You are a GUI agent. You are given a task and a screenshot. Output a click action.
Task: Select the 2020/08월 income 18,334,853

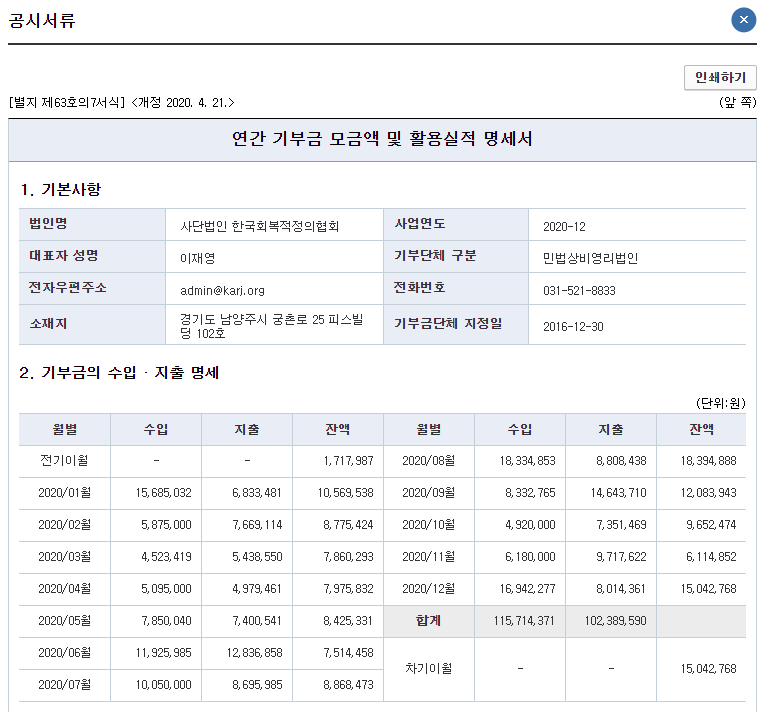tap(527, 461)
